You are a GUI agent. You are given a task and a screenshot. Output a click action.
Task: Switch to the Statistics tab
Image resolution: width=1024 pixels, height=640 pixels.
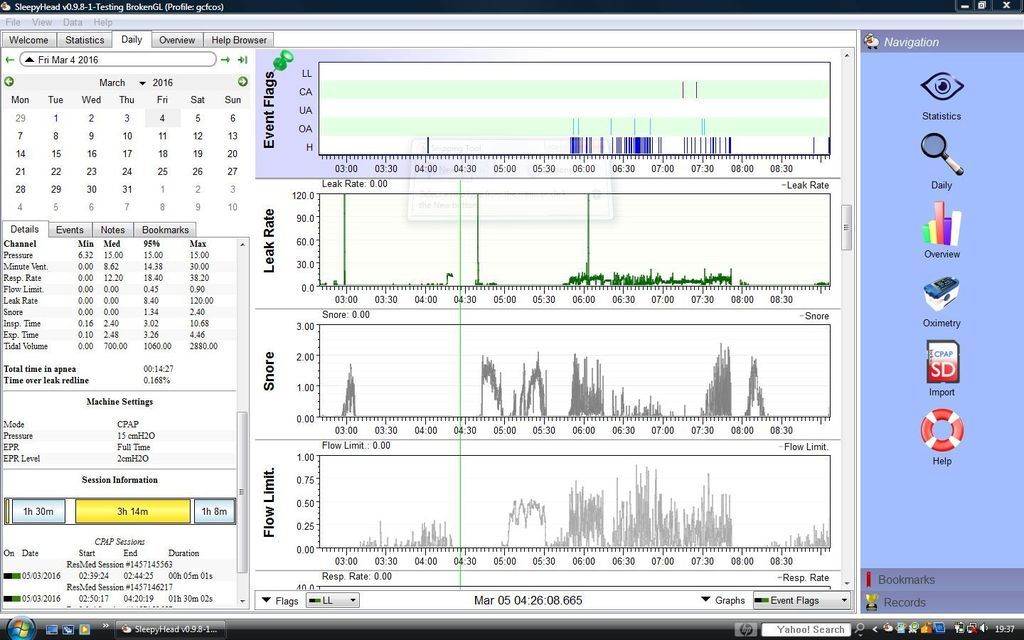(84, 40)
